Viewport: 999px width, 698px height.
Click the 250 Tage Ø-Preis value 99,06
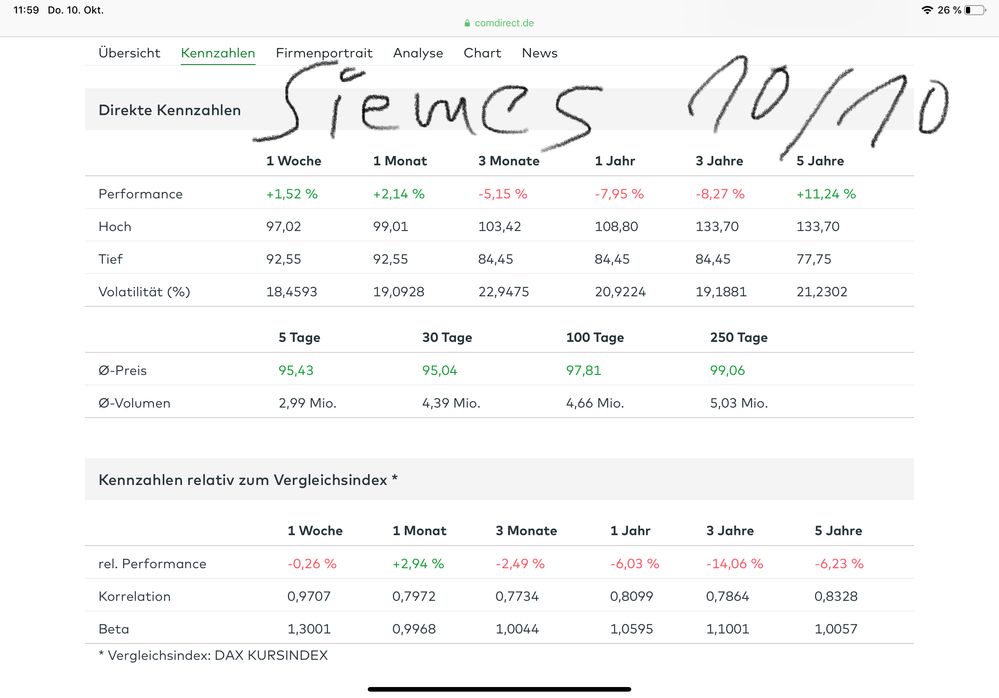coord(727,371)
